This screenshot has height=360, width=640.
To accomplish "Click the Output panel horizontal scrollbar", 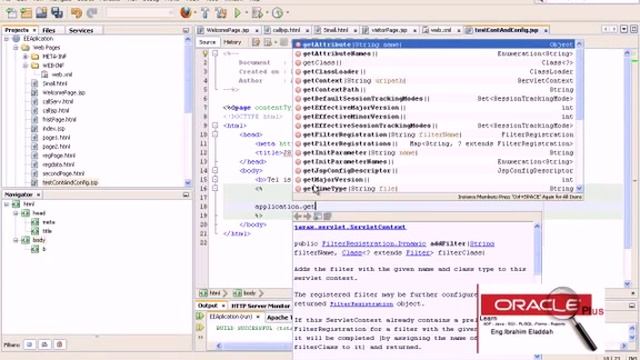I will (420, 346).
